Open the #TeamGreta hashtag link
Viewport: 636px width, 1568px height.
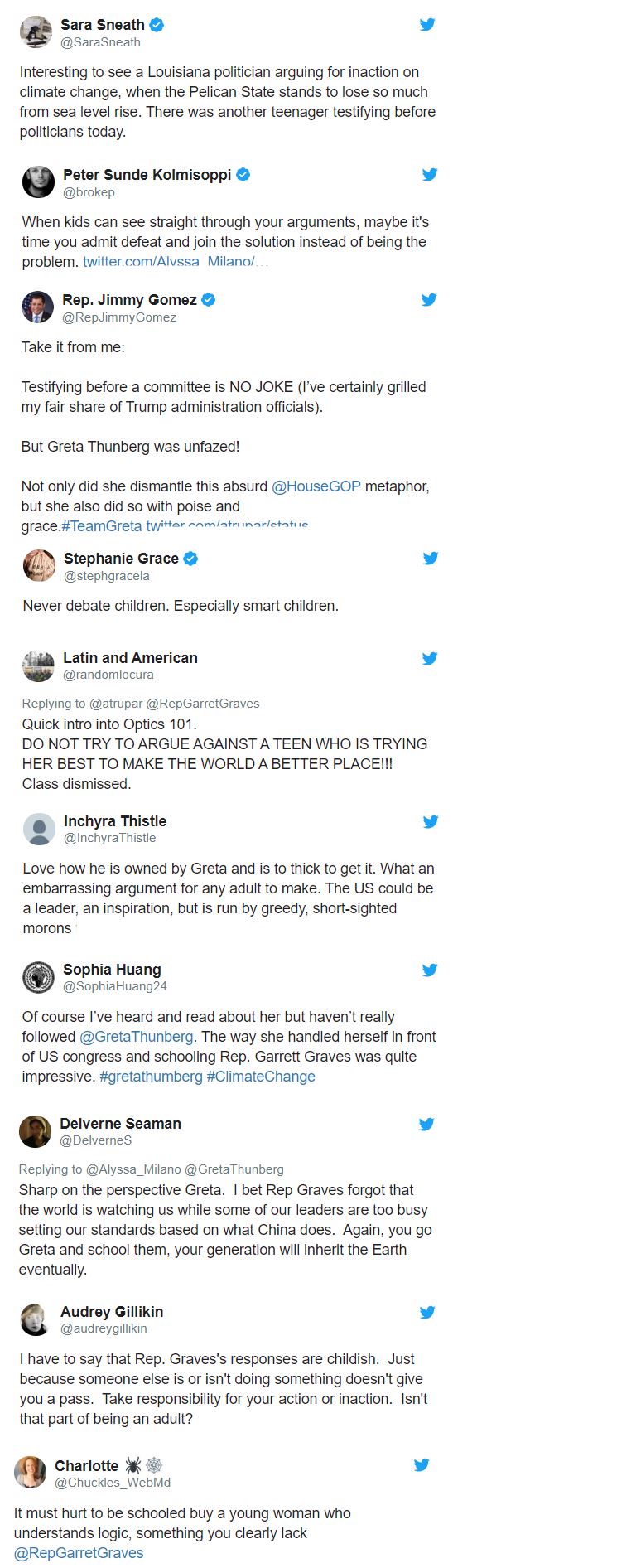click(102, 525)
